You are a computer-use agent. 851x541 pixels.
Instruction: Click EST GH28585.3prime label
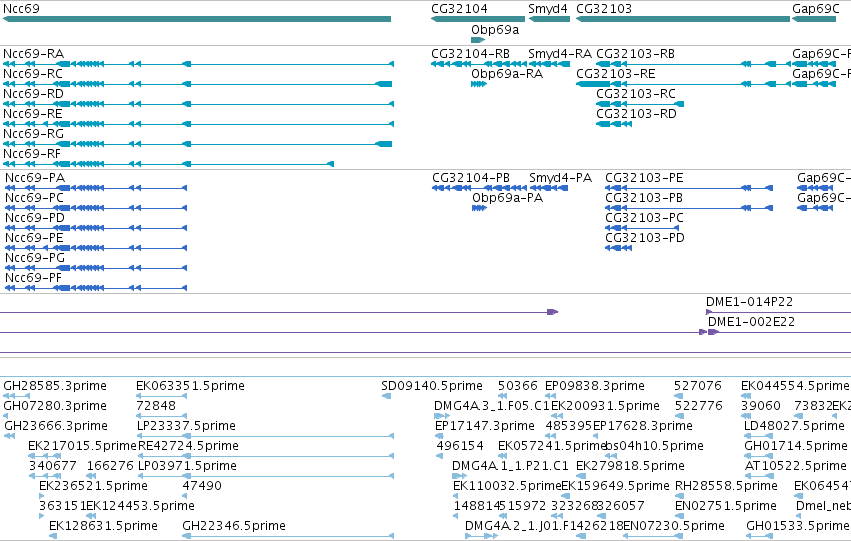(x=55, y=386)
